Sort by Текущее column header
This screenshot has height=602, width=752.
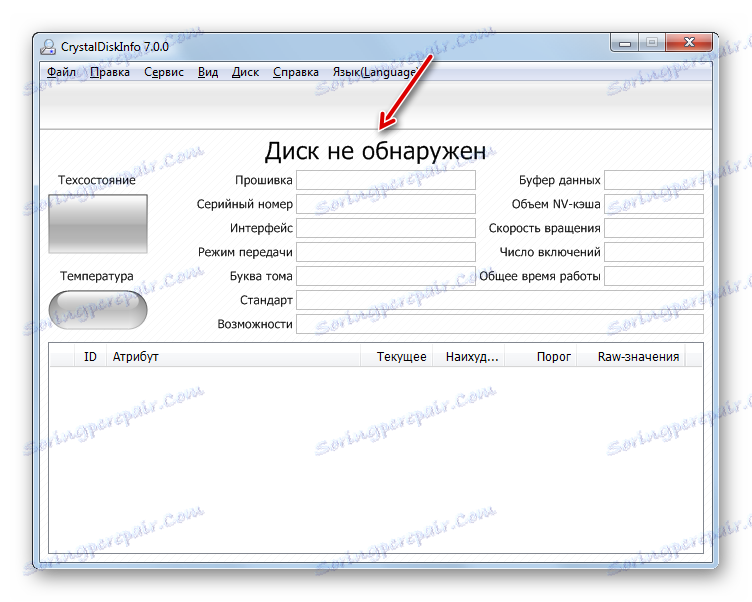coord(397,356)
